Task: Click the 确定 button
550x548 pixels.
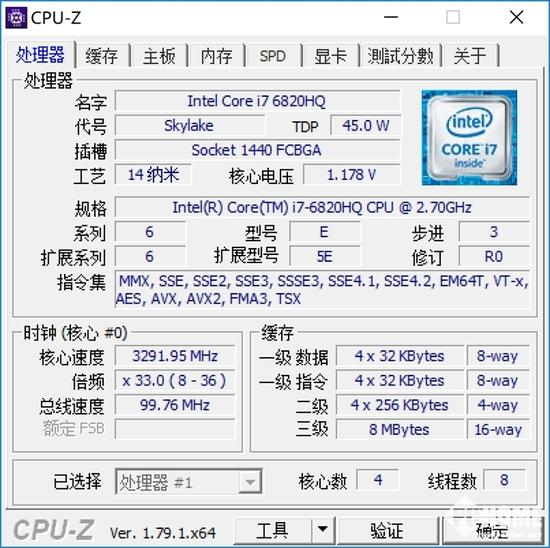Action: point(492,530)
